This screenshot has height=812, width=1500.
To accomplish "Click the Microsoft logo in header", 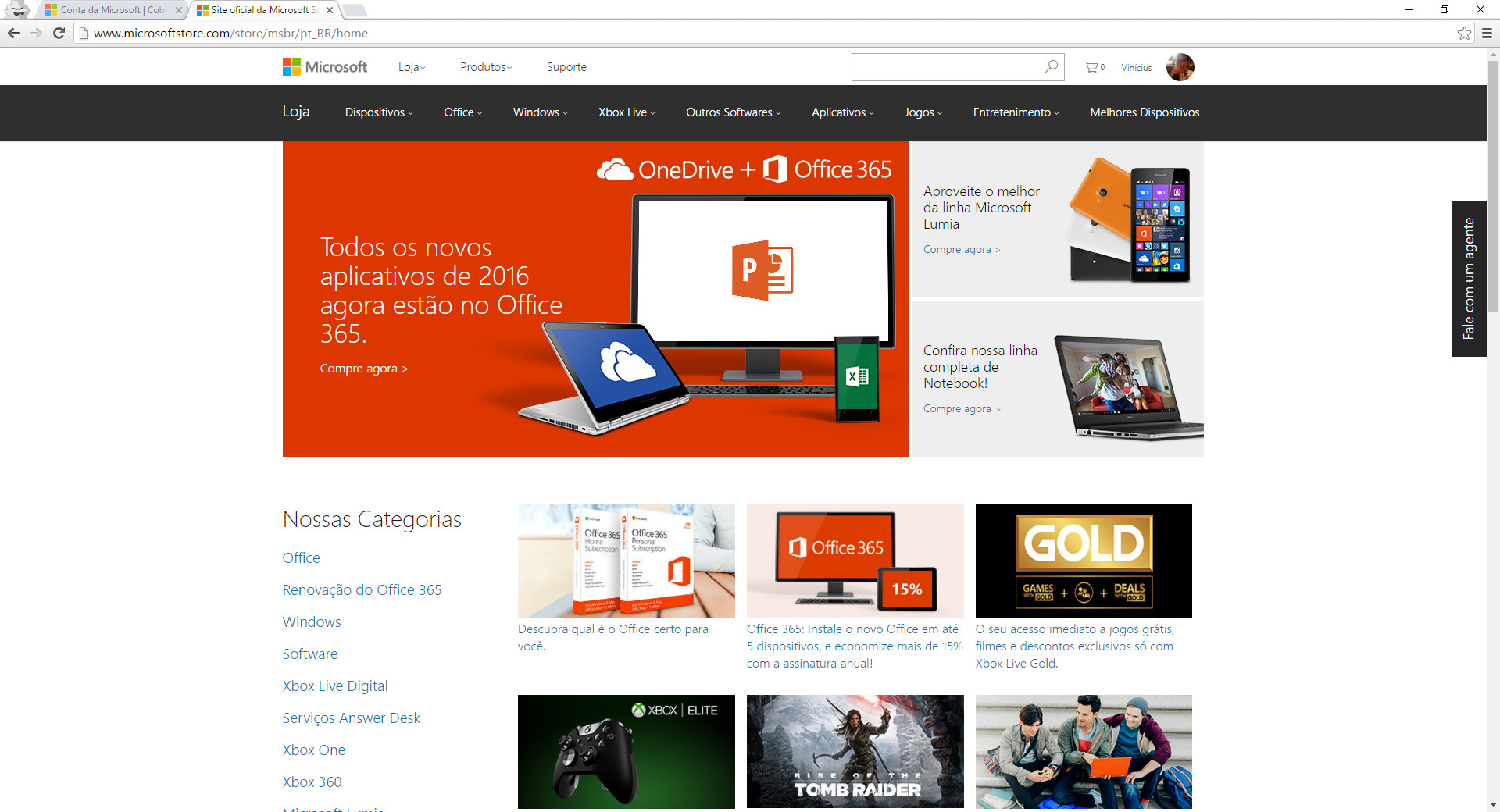I will coord(324,67).
